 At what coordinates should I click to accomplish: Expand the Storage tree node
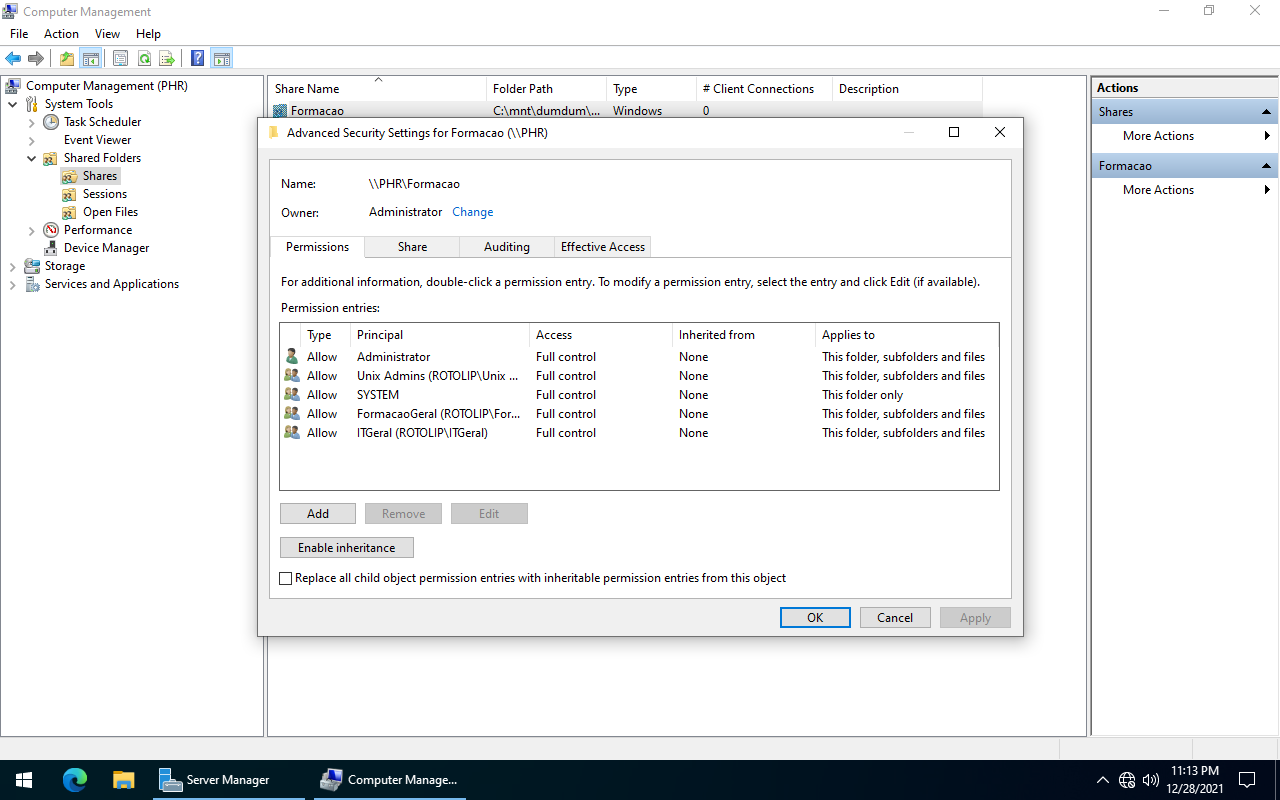click(x=12, y=266)
